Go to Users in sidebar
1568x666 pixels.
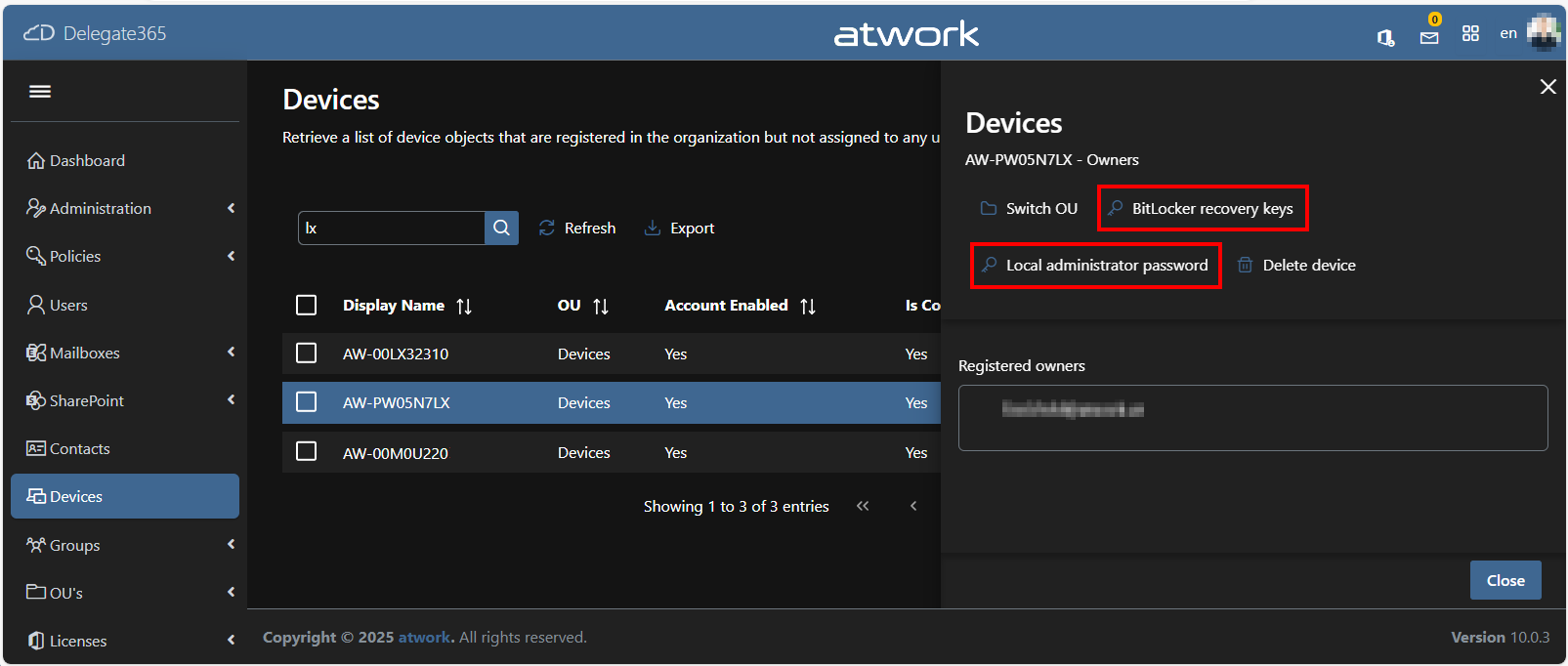[68, 305]
